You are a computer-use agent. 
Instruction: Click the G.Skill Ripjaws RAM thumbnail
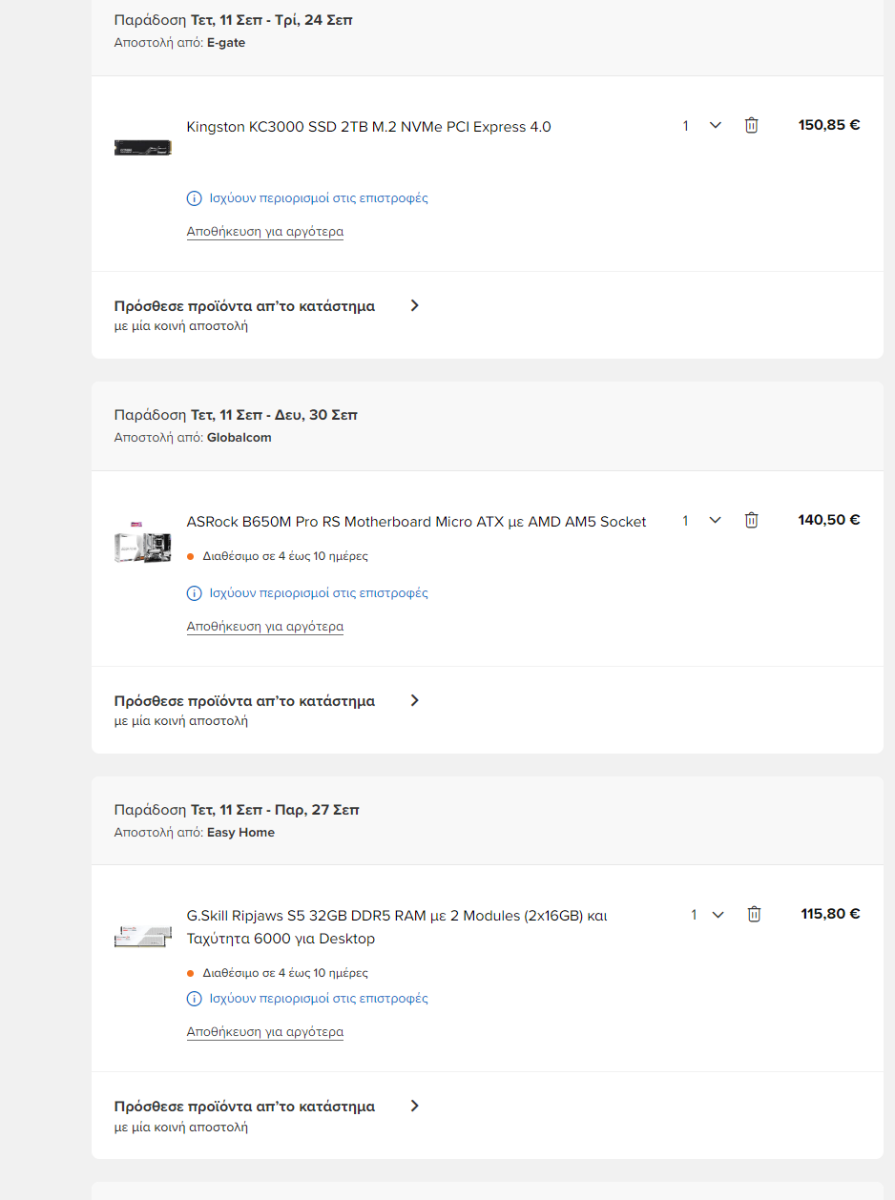[142, 937]
